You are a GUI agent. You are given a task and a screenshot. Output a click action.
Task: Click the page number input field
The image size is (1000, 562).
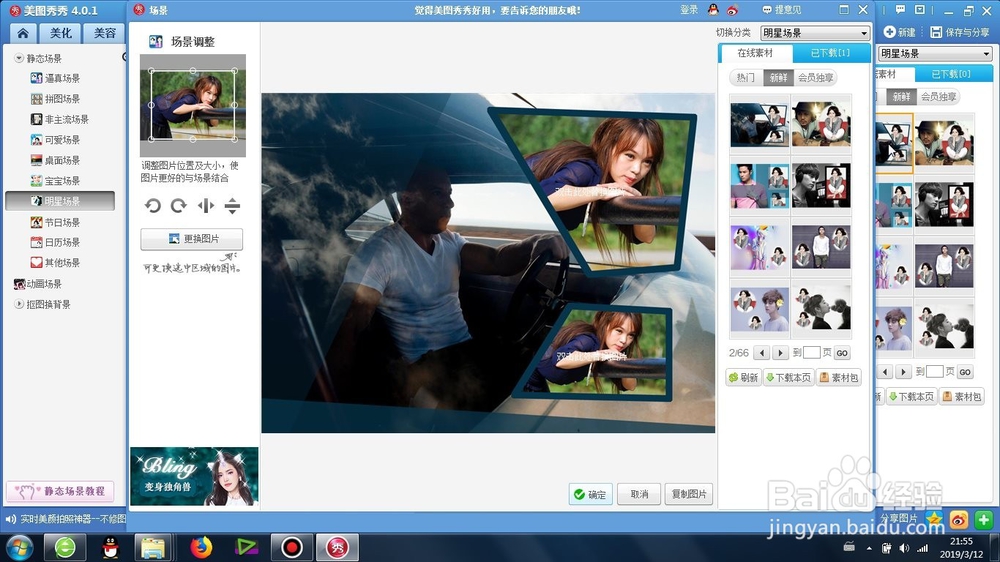coord(811,353)
